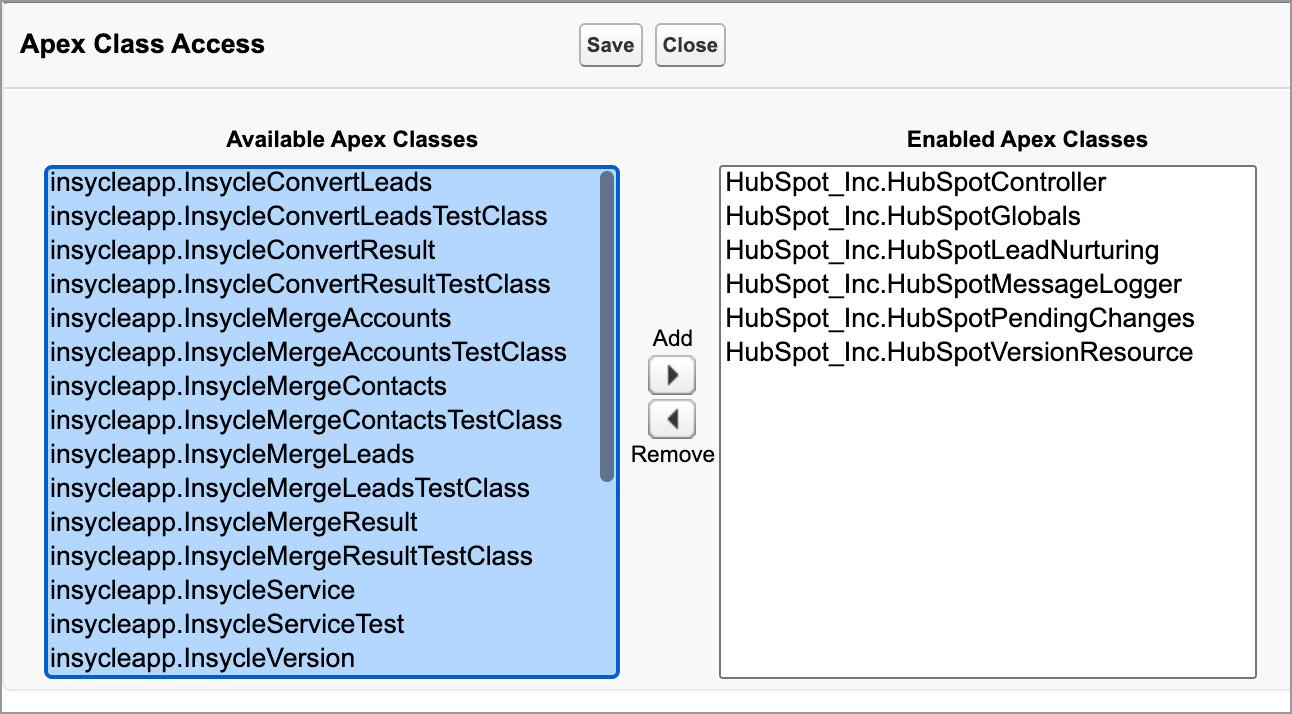The width and height of the screenshot is (1292, 714).
Task: Select insycleapp.InsycleService from the available classes
Action: [200, 590]
